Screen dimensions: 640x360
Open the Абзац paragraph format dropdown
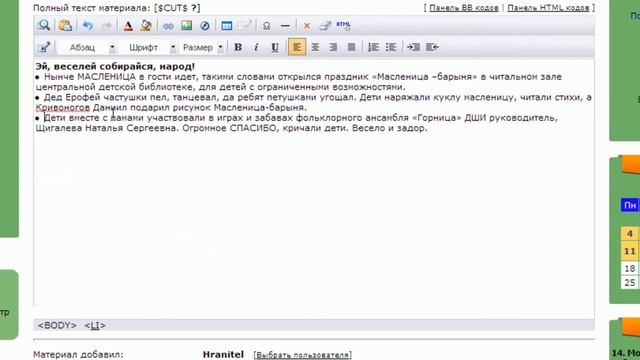coord(87,48)
